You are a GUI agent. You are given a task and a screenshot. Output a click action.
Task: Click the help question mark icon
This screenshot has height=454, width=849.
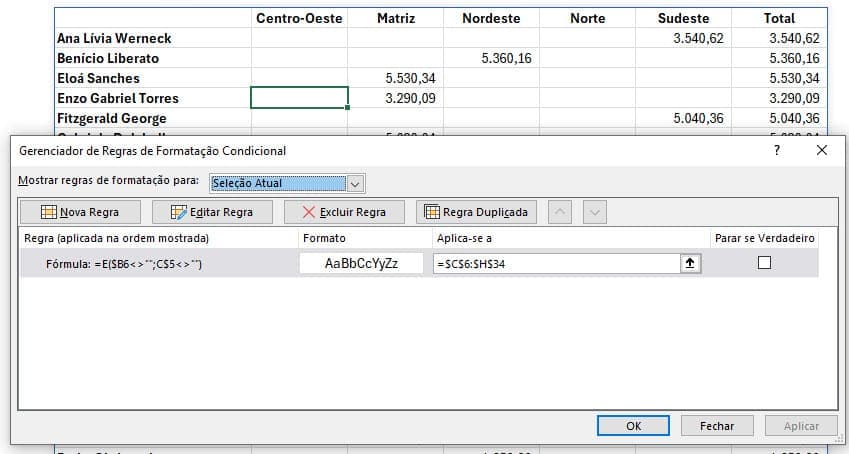coord(776,150)
